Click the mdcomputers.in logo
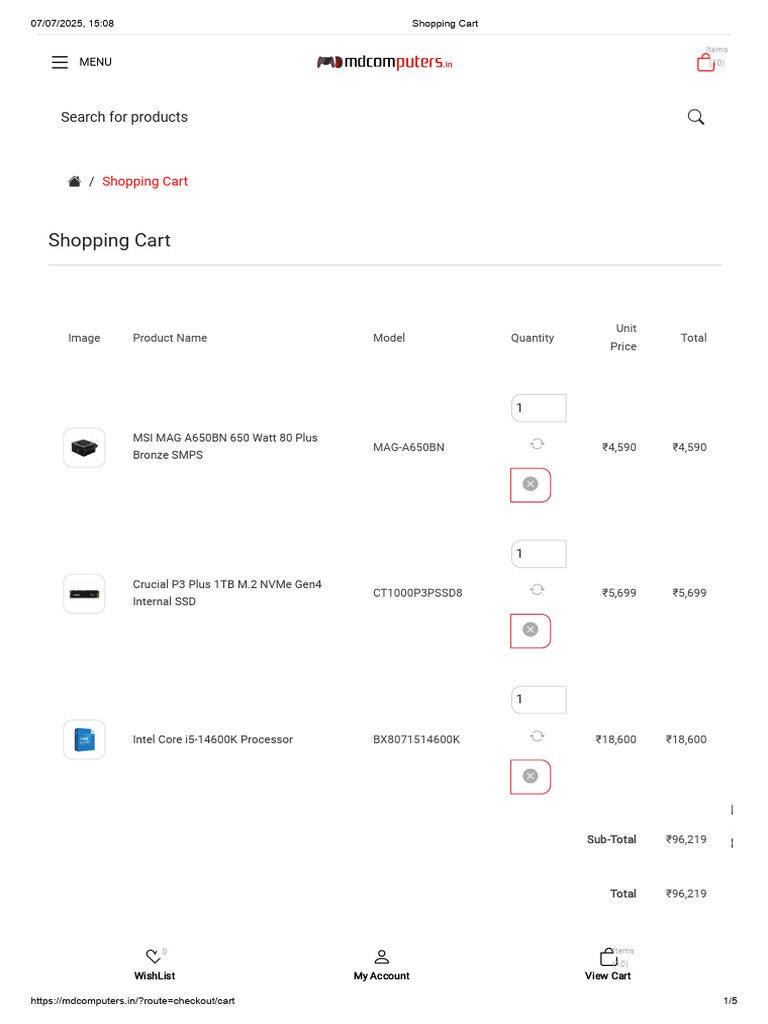The width and height of the screenshot is (768, 1024). point(384,62)
